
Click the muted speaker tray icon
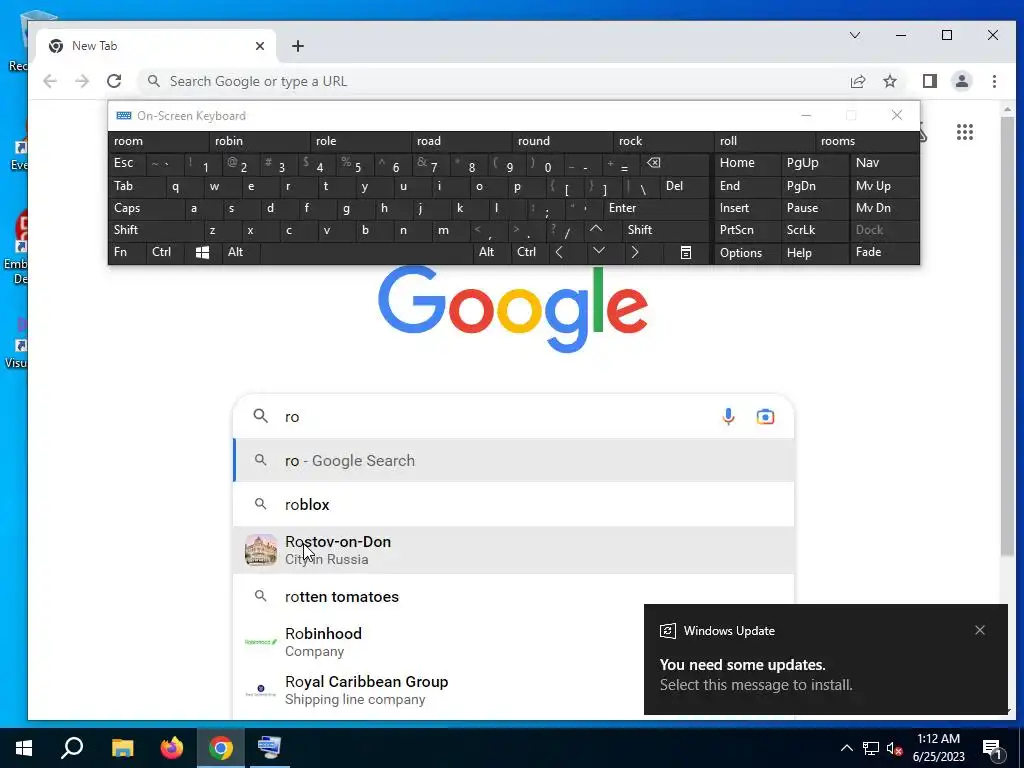[894, 748]
